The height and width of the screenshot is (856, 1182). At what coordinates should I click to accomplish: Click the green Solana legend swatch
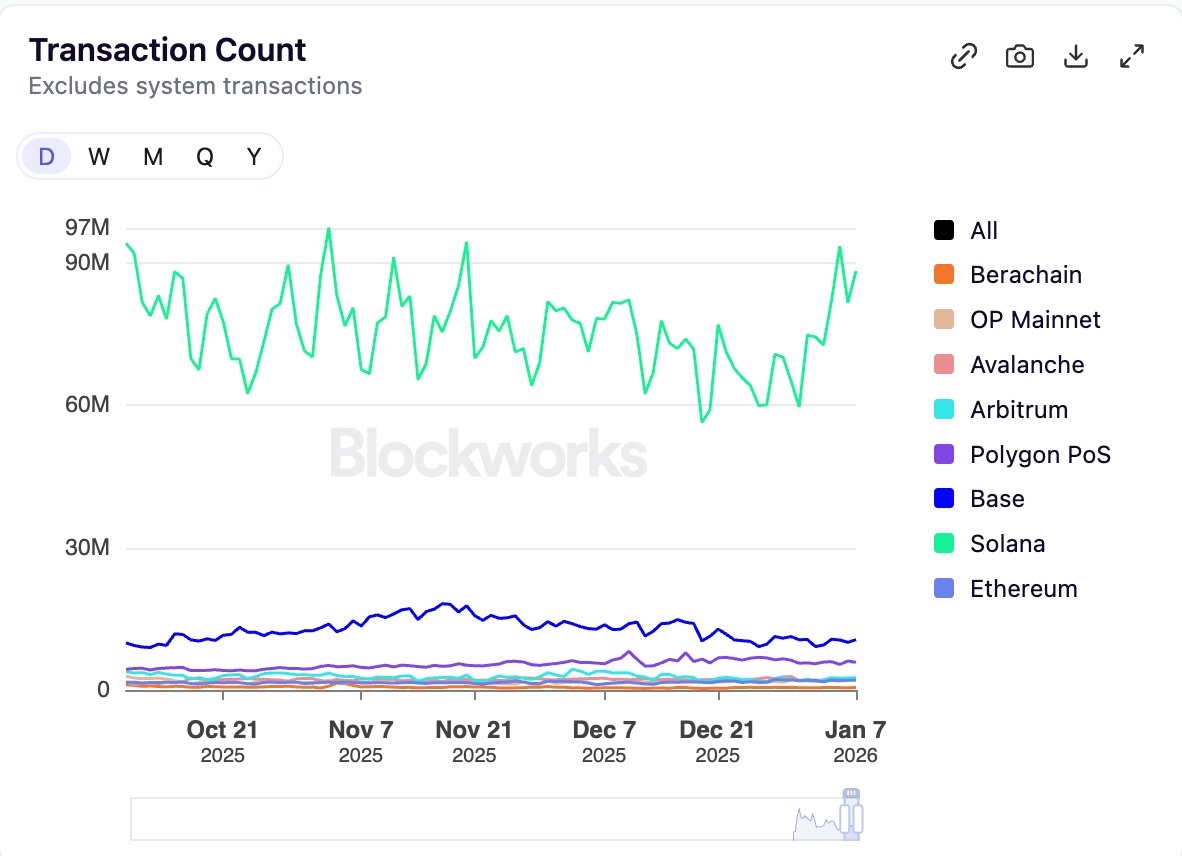pos(944,544)
